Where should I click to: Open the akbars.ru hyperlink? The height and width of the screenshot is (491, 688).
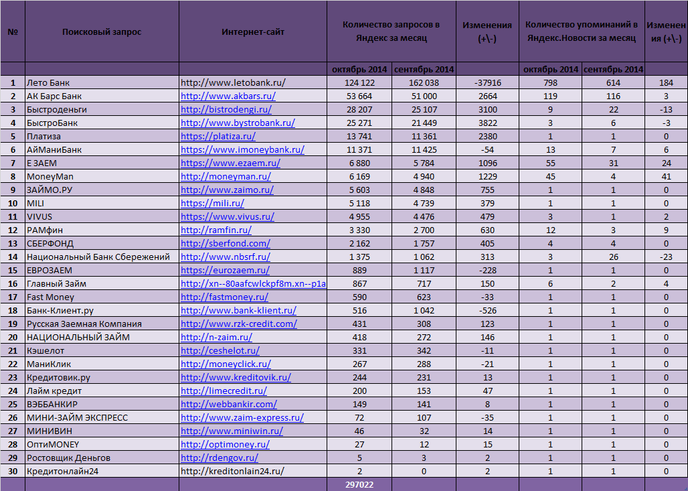click(228, 96)
